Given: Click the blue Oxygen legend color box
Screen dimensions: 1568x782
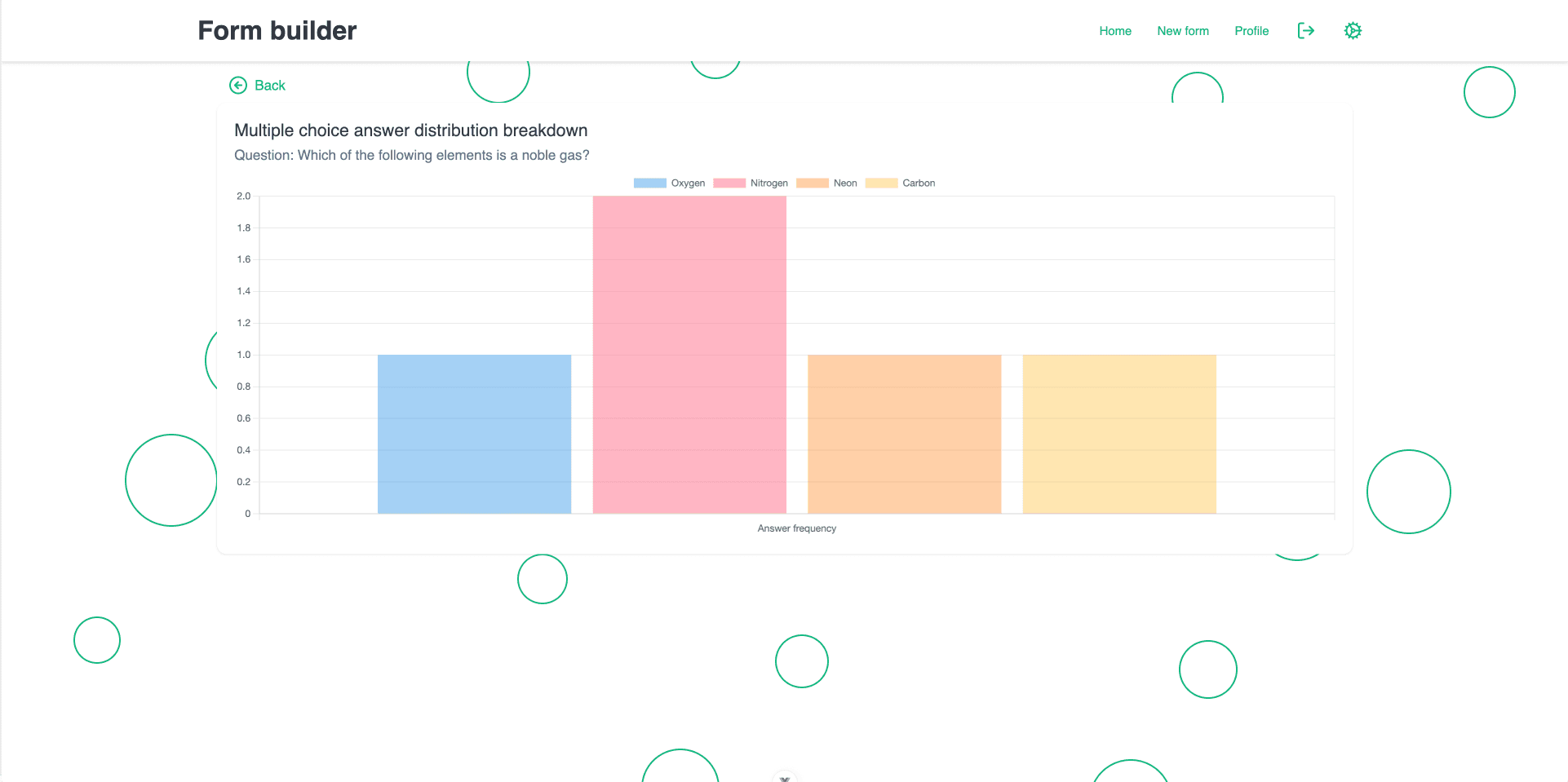Looking at the screenshot, I should (649, 183).
